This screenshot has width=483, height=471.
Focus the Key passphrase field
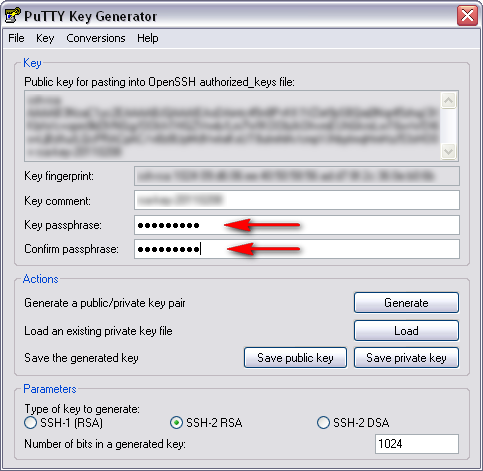click(297, 225)
